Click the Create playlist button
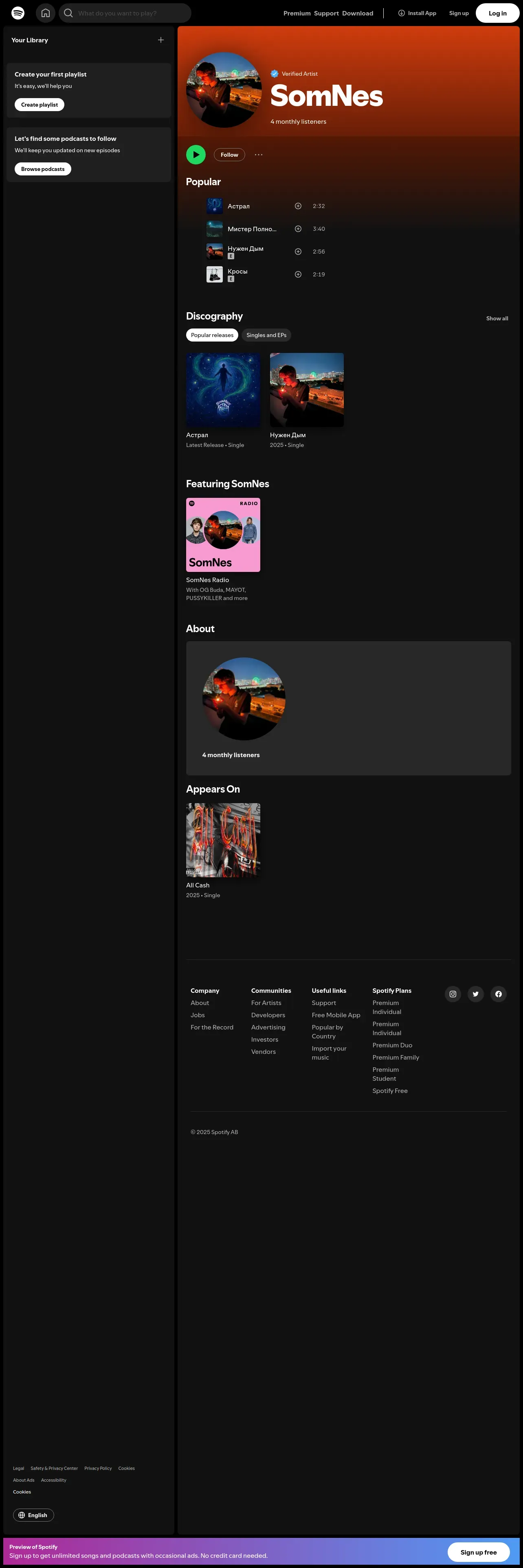 coord(40,105)
